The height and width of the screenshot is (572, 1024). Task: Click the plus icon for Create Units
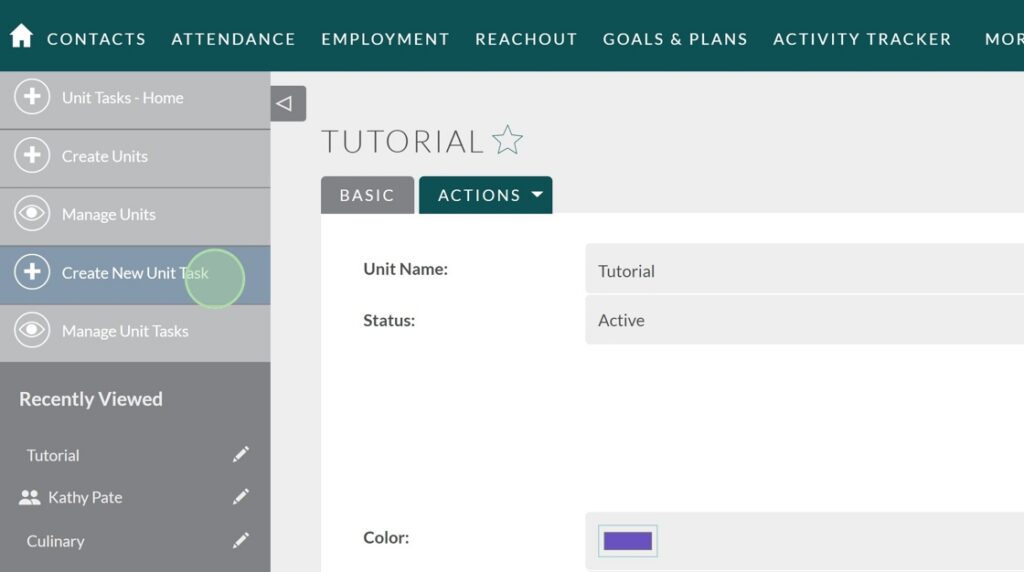pos(32,156)
